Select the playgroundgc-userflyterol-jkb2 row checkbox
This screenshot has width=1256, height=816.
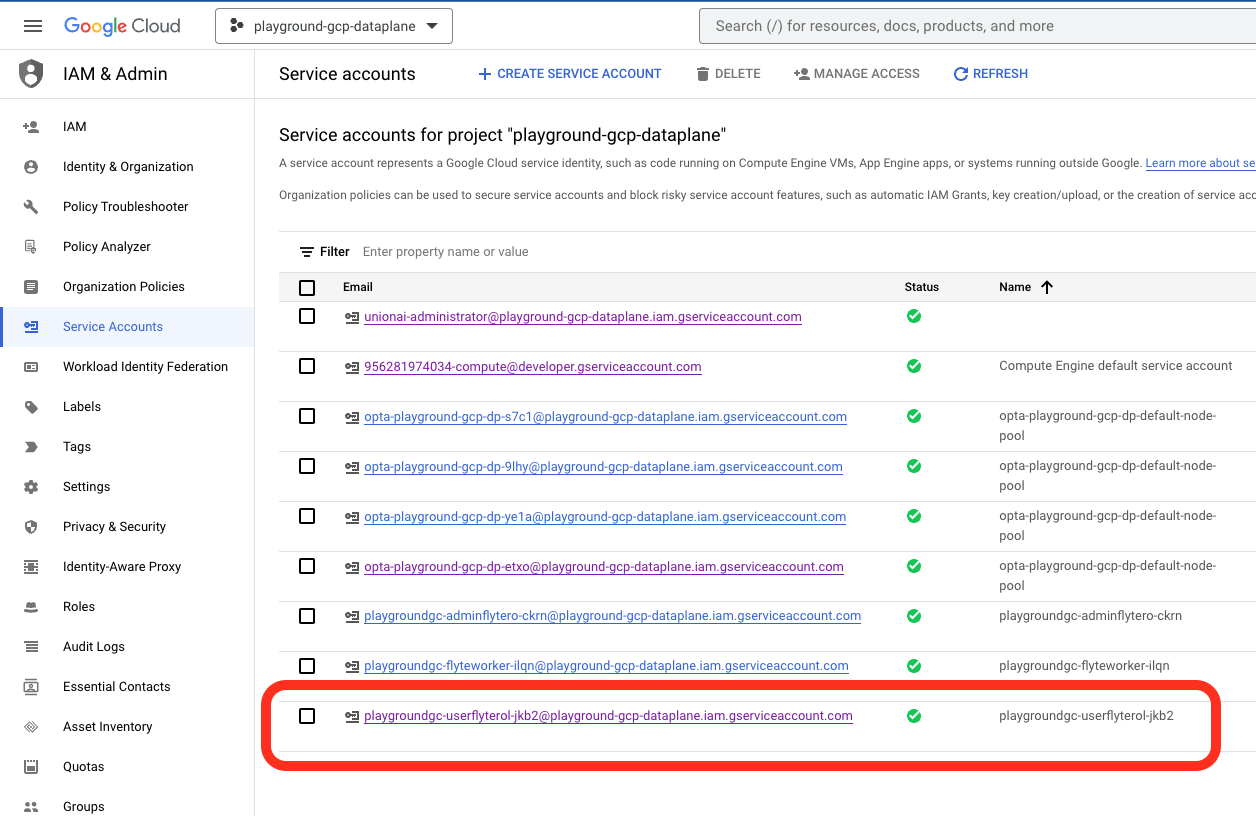point(307,716)
